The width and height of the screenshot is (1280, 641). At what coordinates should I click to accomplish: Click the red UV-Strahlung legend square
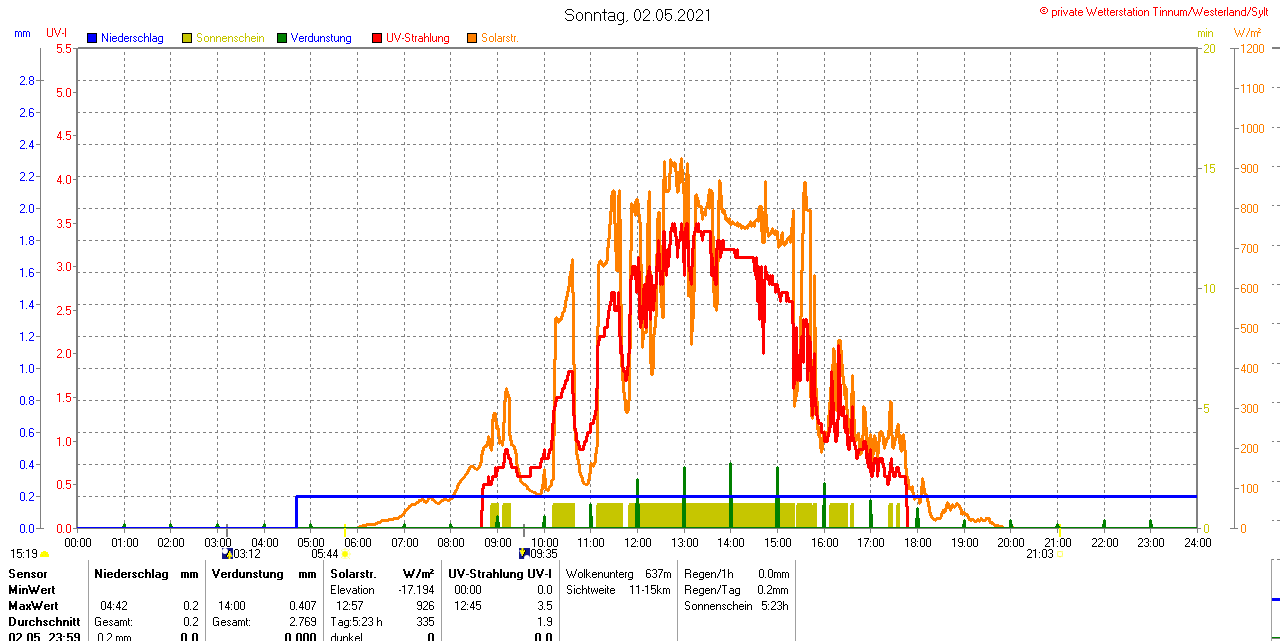click(x=377, y=38)
